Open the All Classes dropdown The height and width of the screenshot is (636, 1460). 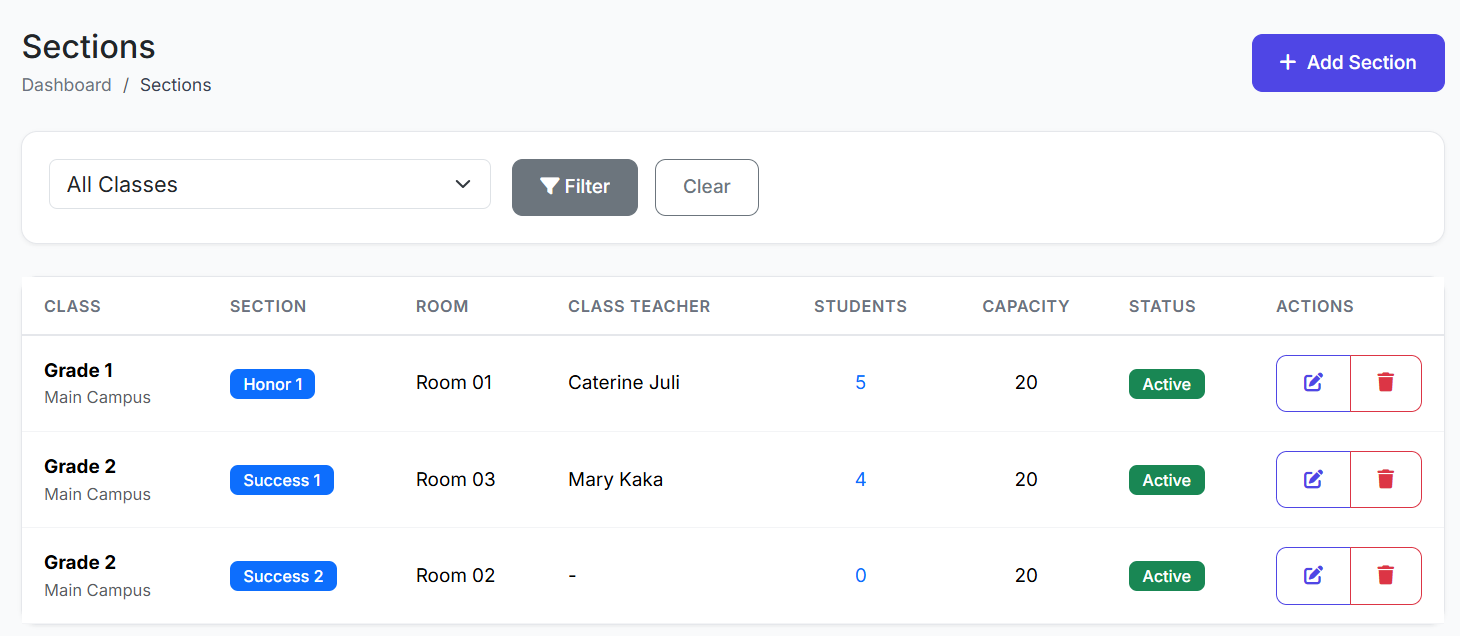pyautogui.click(x=270, y=185)
